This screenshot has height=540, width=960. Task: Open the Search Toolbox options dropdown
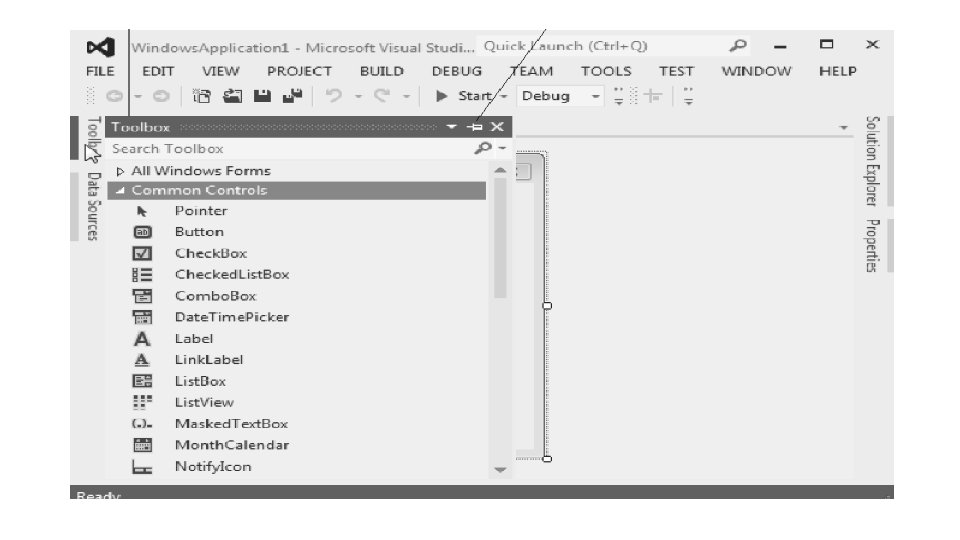(502, 148)
